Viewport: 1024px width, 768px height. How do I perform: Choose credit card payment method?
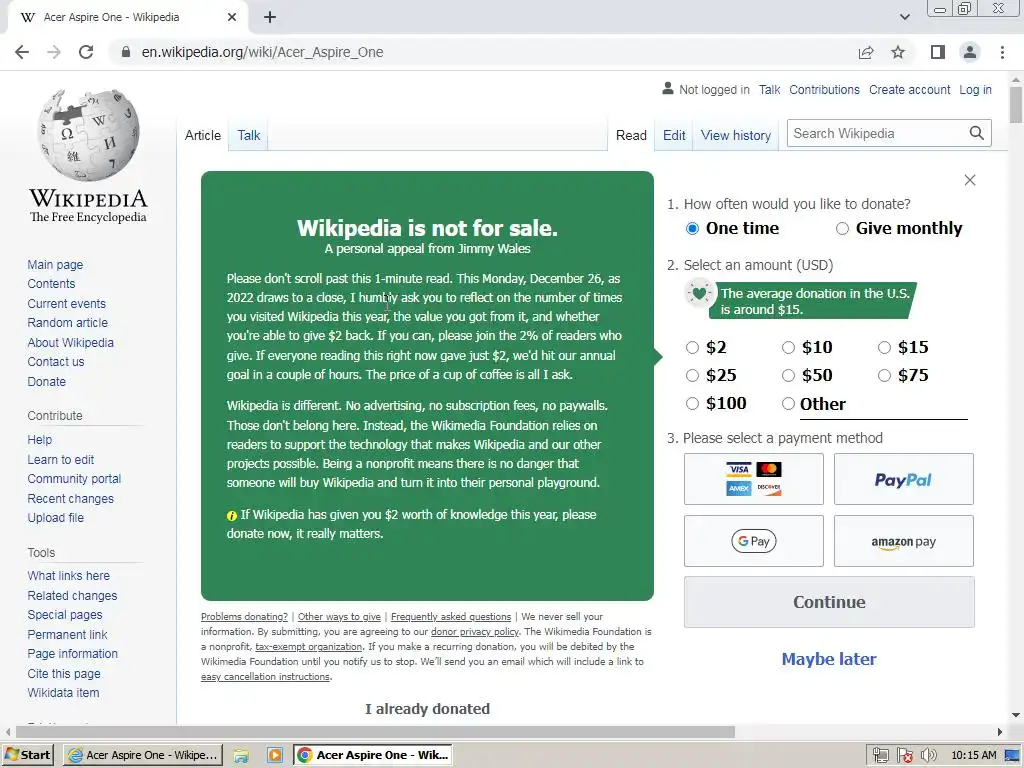[x=754, y=479]
